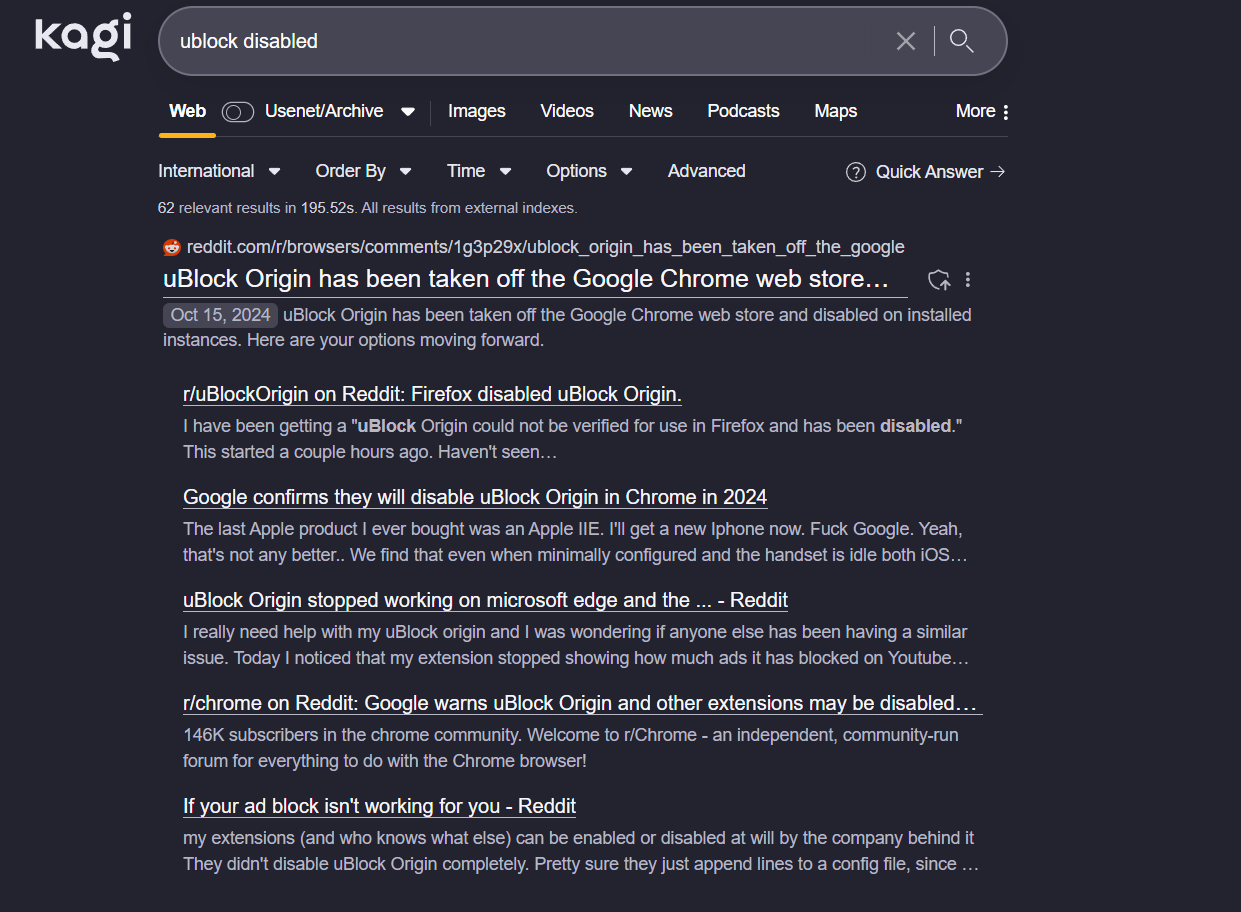This screenshot has height=912, width=1241.
Task: Toggle the Usenet/Archive switch
Action: point(238,112)
